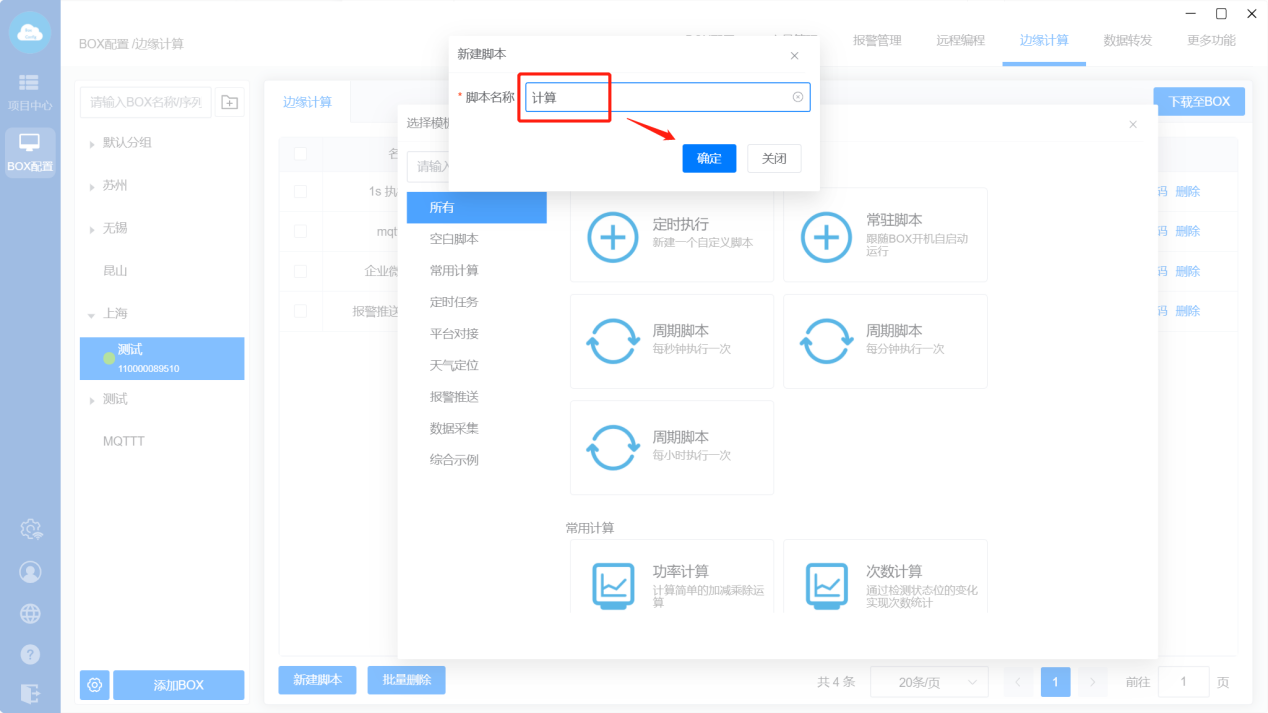Expand the 默认分组 tree group
The height and width of the screenshot is (713, 1268).
[93, 143]
